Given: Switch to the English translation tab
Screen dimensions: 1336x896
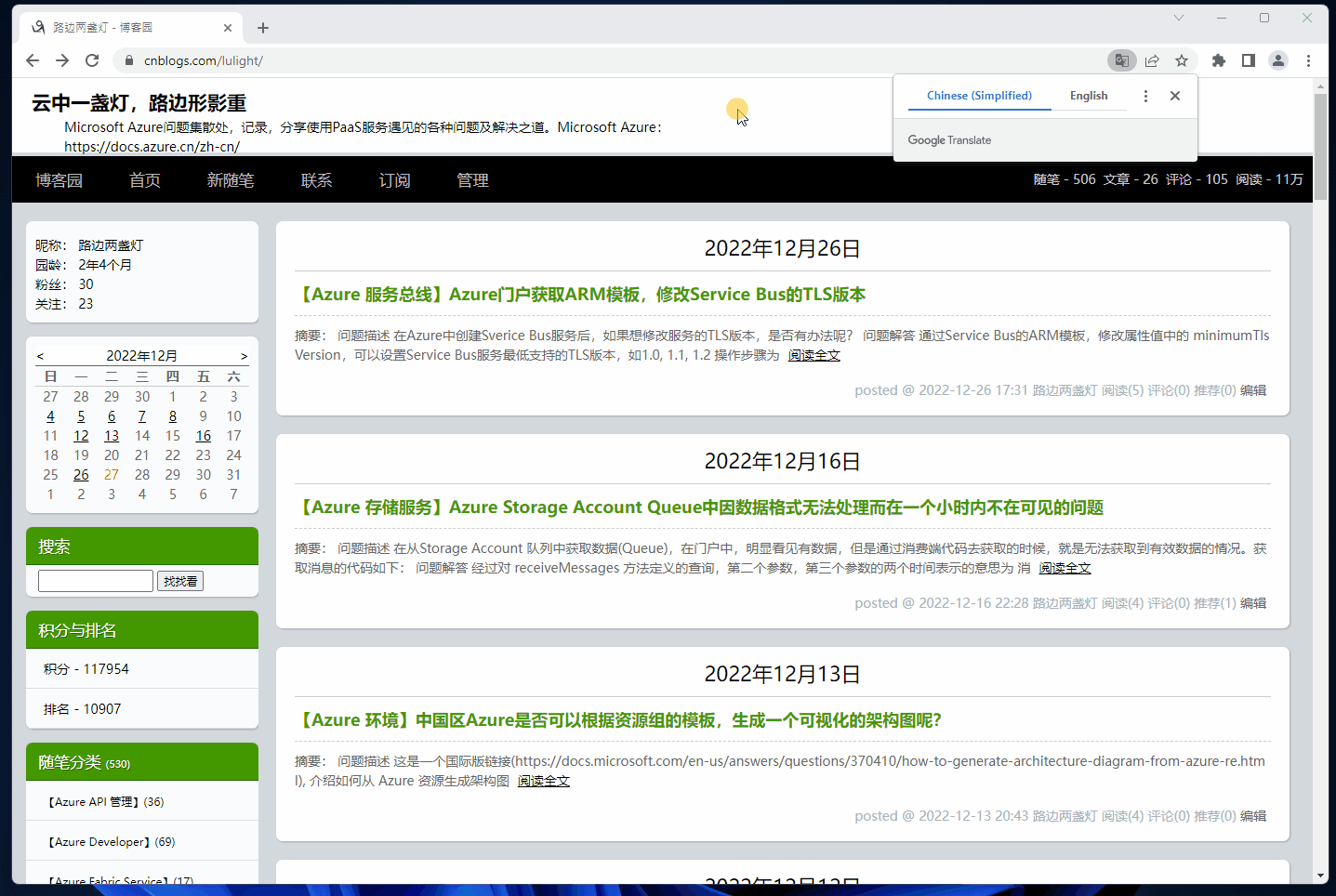Looking at the screenshot, I should tap(1088, 96).
